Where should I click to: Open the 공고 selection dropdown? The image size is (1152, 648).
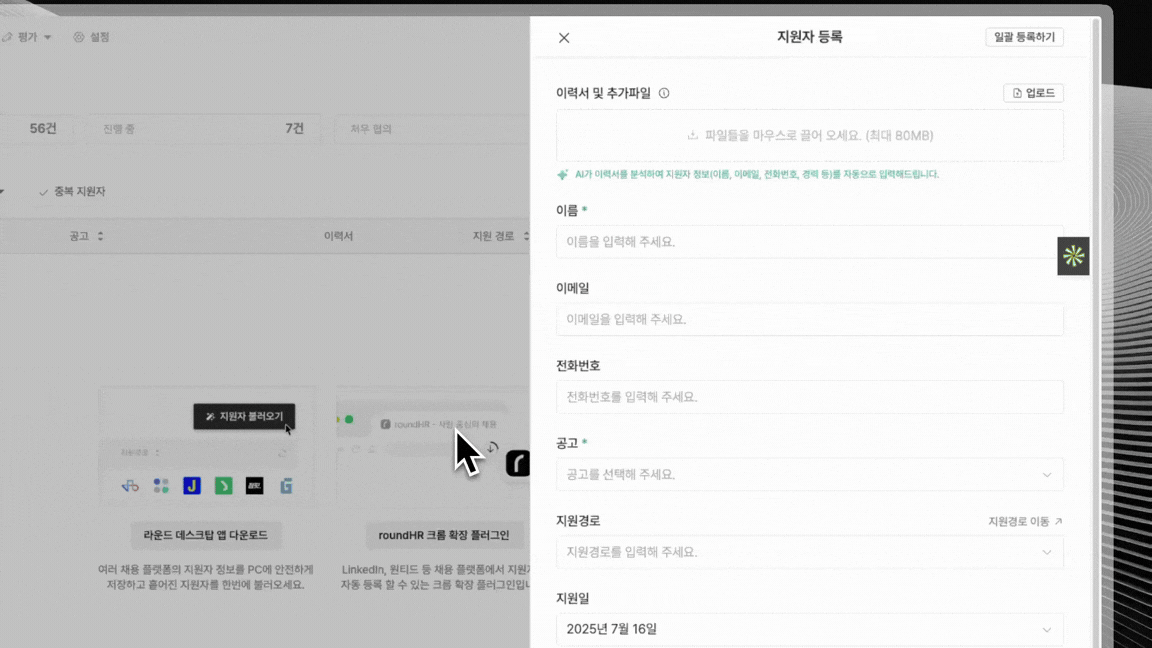809,474
